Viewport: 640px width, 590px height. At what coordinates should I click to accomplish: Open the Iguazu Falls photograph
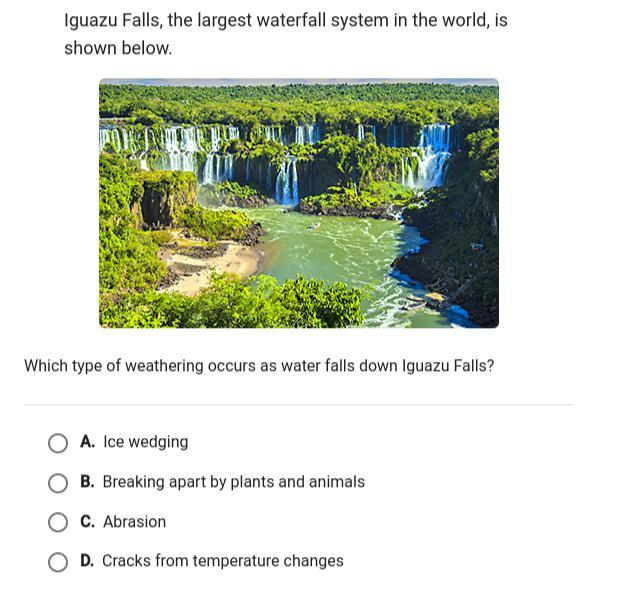point(299,203)
